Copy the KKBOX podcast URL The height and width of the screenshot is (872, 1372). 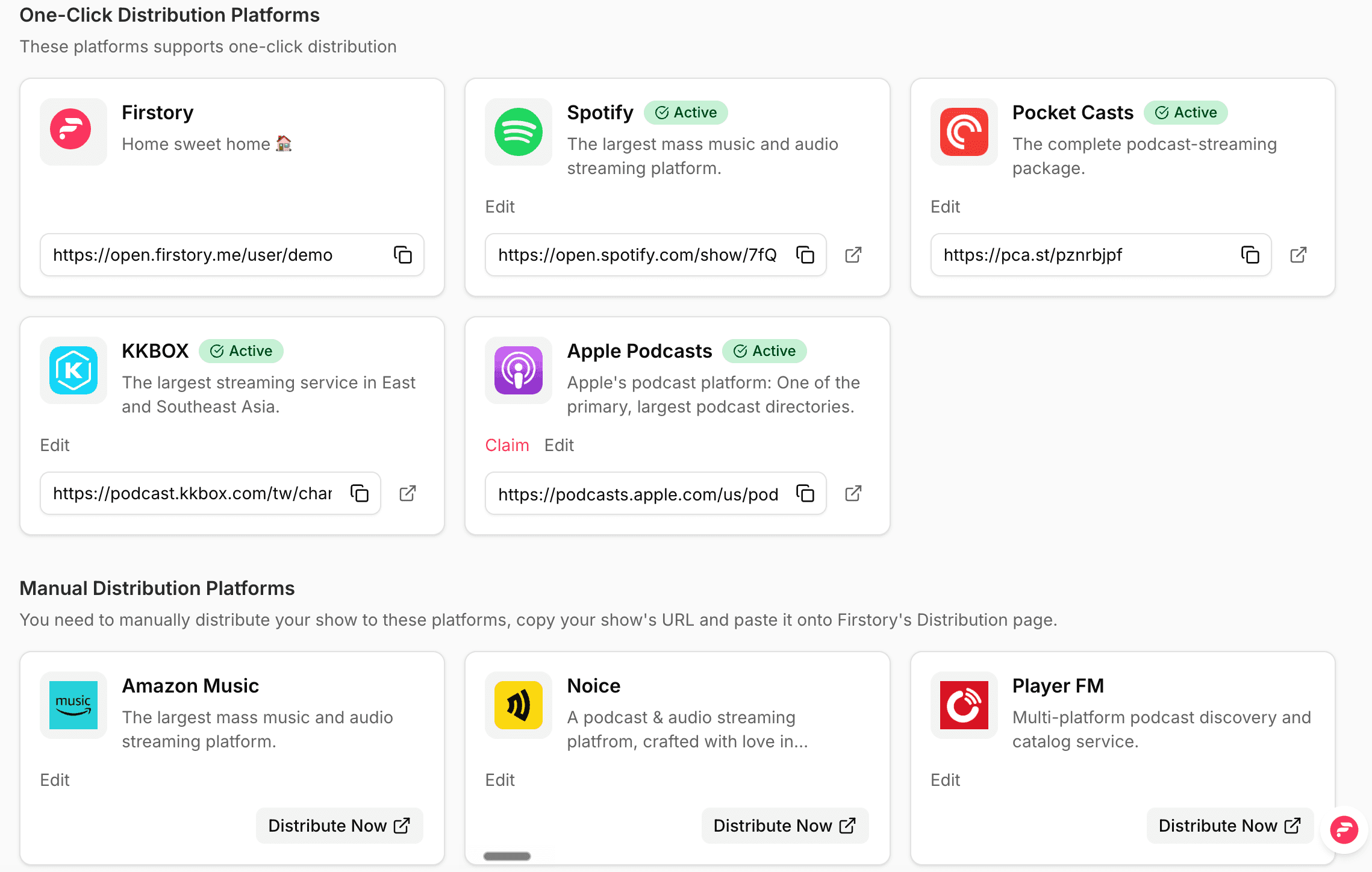(360, 493)
